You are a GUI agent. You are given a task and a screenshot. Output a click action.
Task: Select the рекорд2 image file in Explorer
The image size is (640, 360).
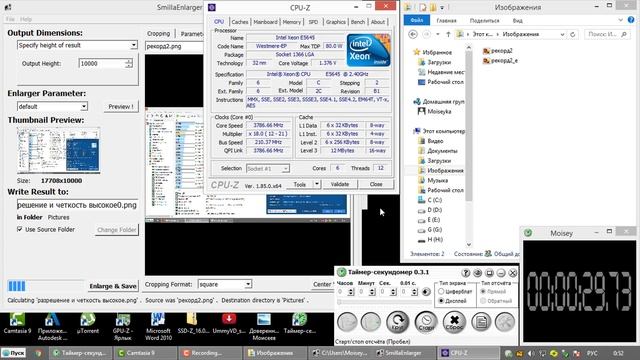(498, 51)
